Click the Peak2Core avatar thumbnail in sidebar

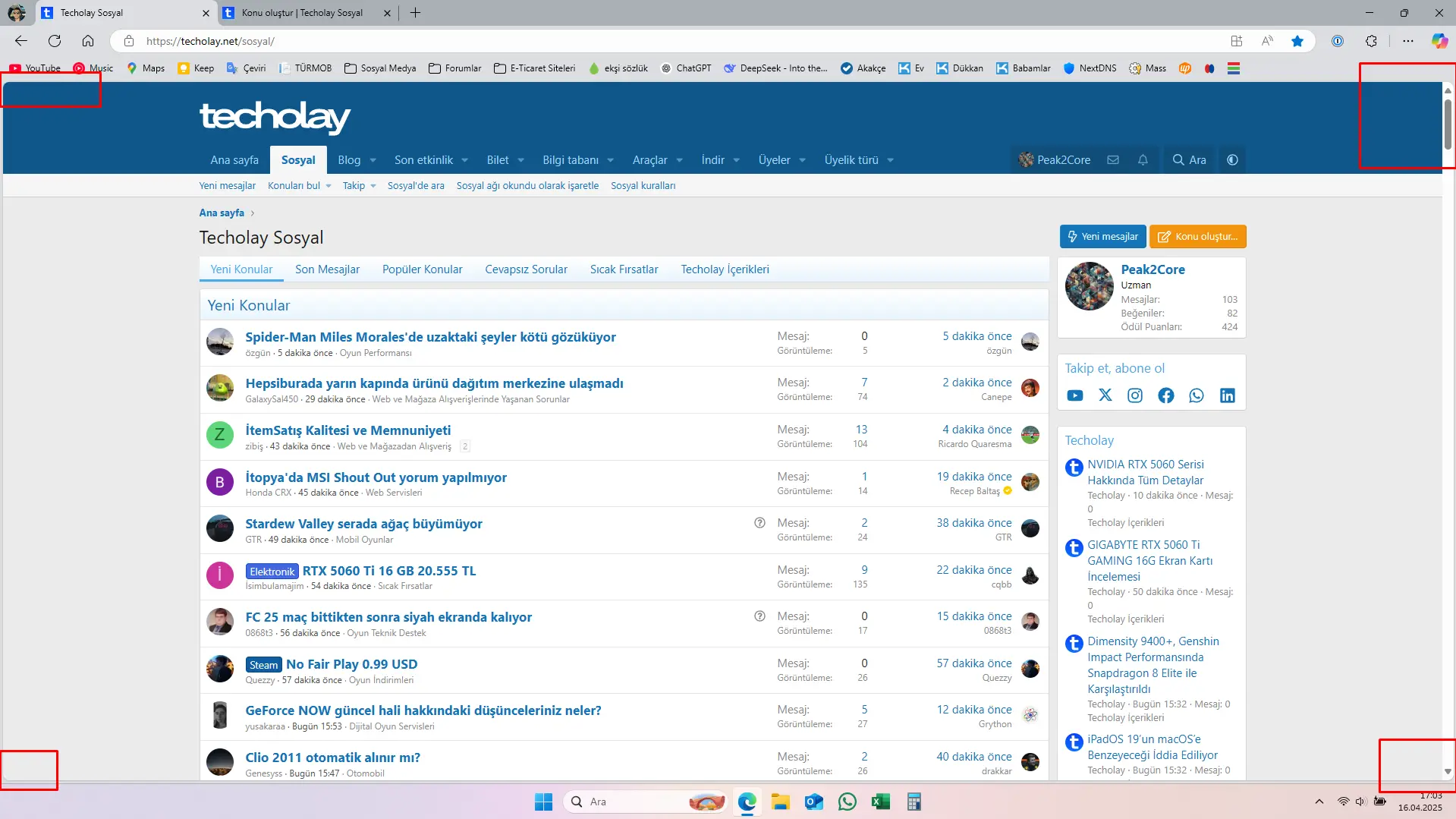[1089, 286]
